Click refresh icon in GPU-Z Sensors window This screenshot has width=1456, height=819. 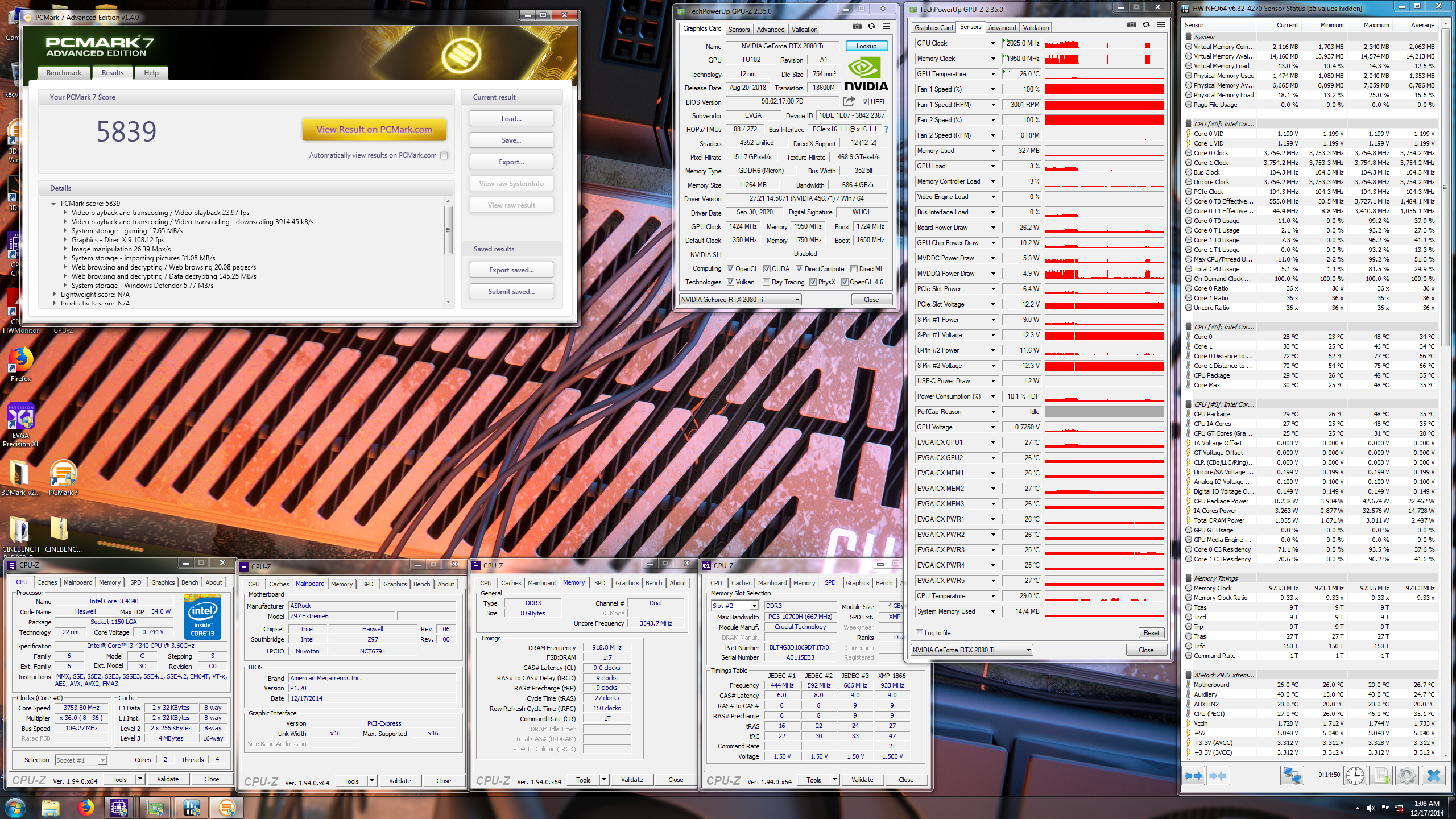coord(1146,25)
